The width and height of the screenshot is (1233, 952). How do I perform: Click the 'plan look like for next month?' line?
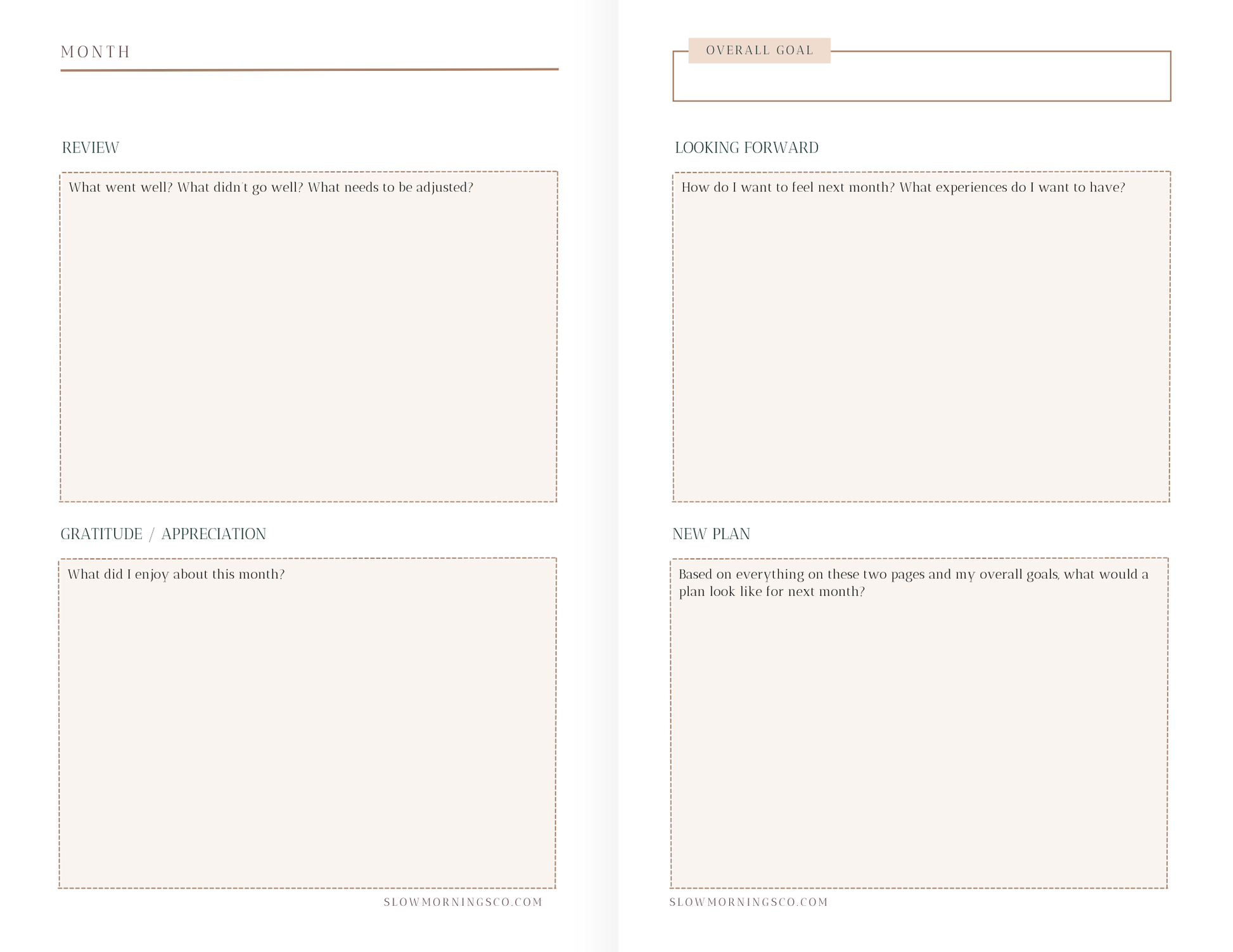click(x=771, y=592)
